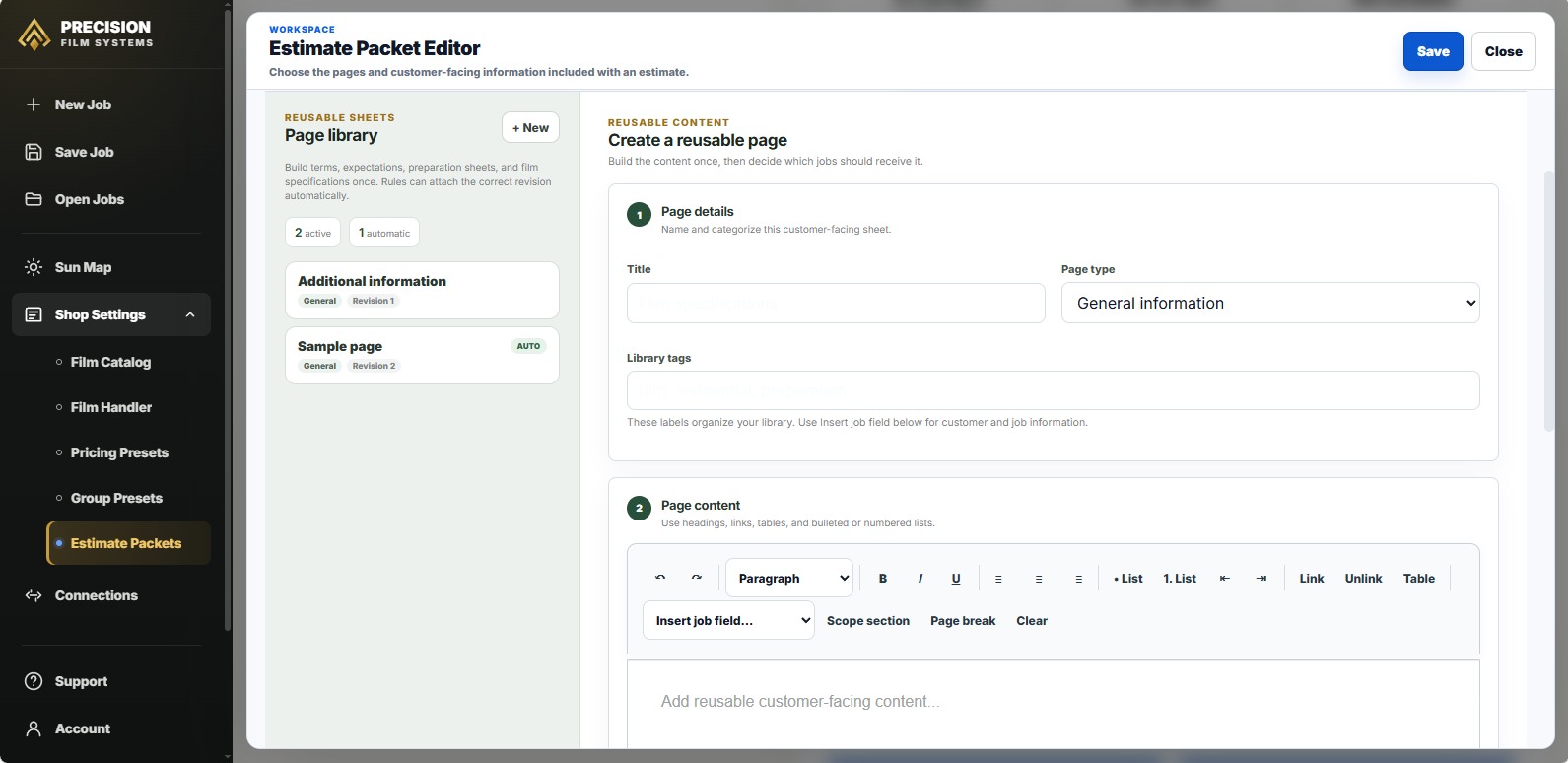Click the 'Revision 2' tag
This screenshot has width=1568, height=763.
(x=375, y=366)
